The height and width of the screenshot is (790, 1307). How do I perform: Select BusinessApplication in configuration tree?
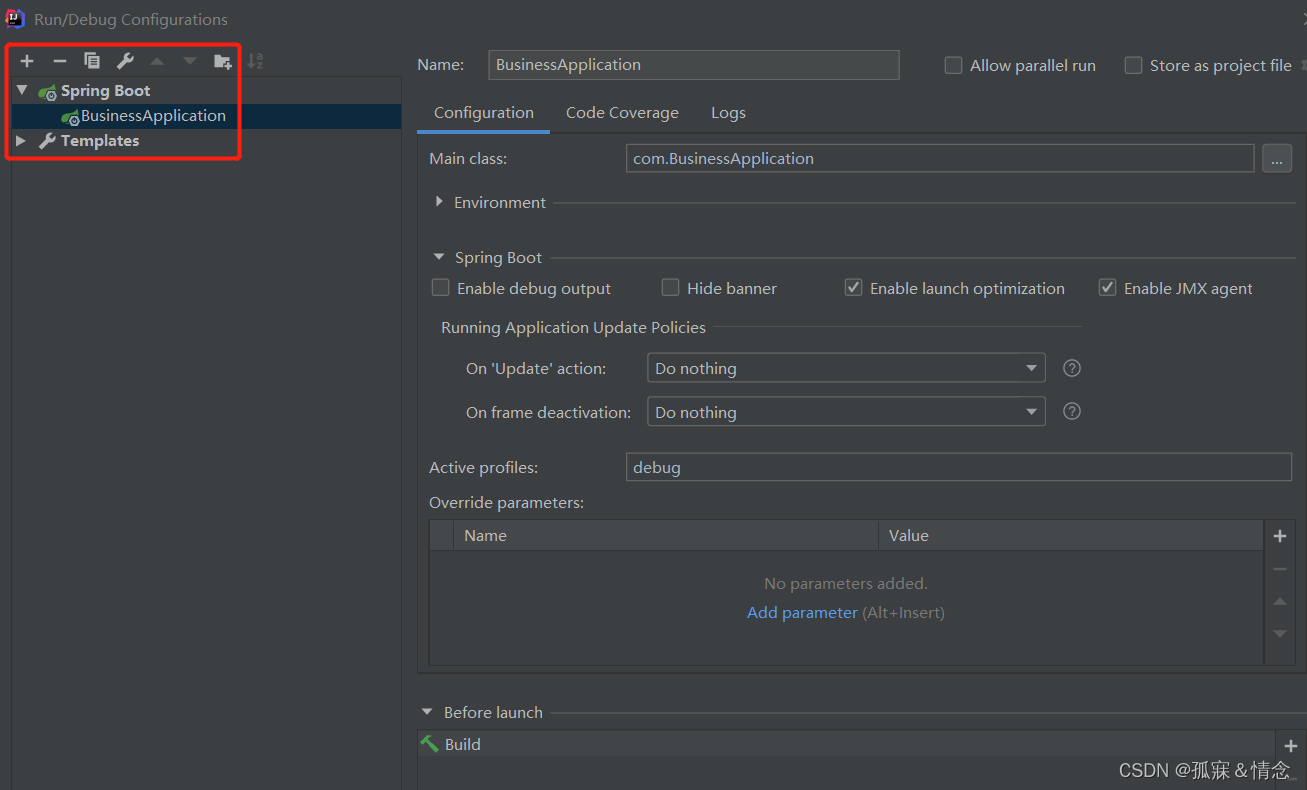(x=153, y=116)
